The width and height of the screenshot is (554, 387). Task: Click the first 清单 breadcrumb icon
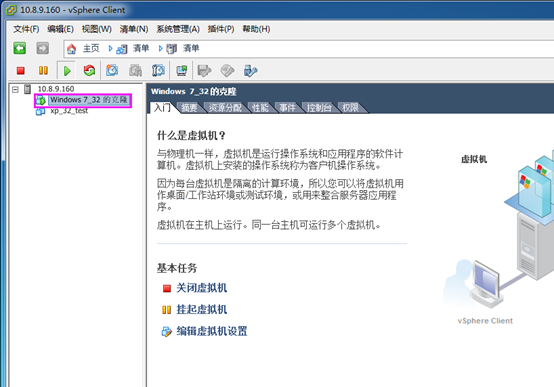click(122, 49)
